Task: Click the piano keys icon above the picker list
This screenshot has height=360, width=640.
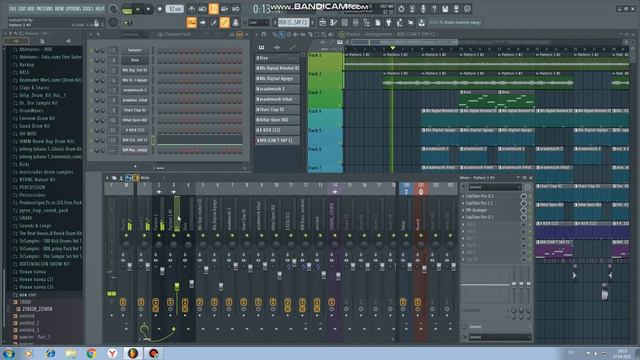Action: pos(261,48)
